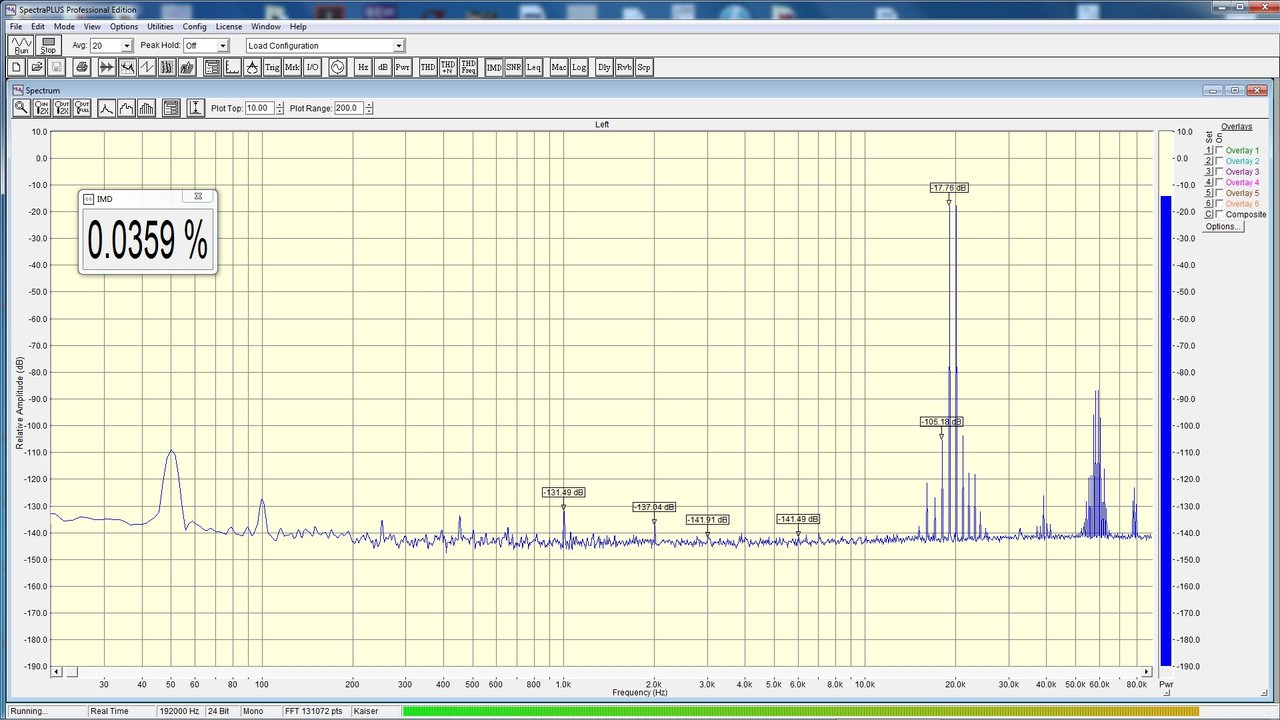The image size is (1280, 720).
Task: Click the zoom in 2X icon
Action: point(42,108)
